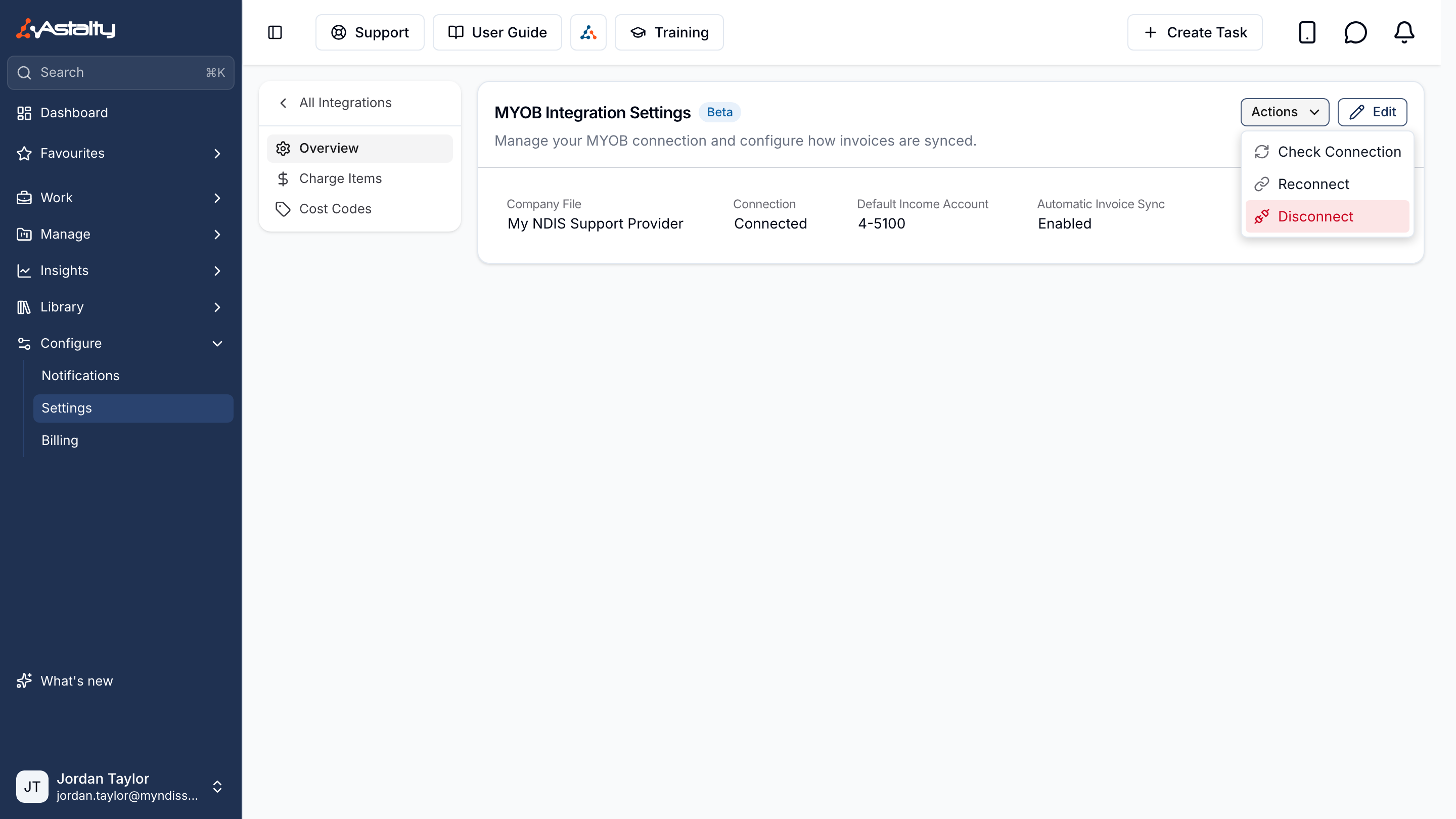
Task: Click the Astalty logo icon in top toolbar
Action: 588,32
